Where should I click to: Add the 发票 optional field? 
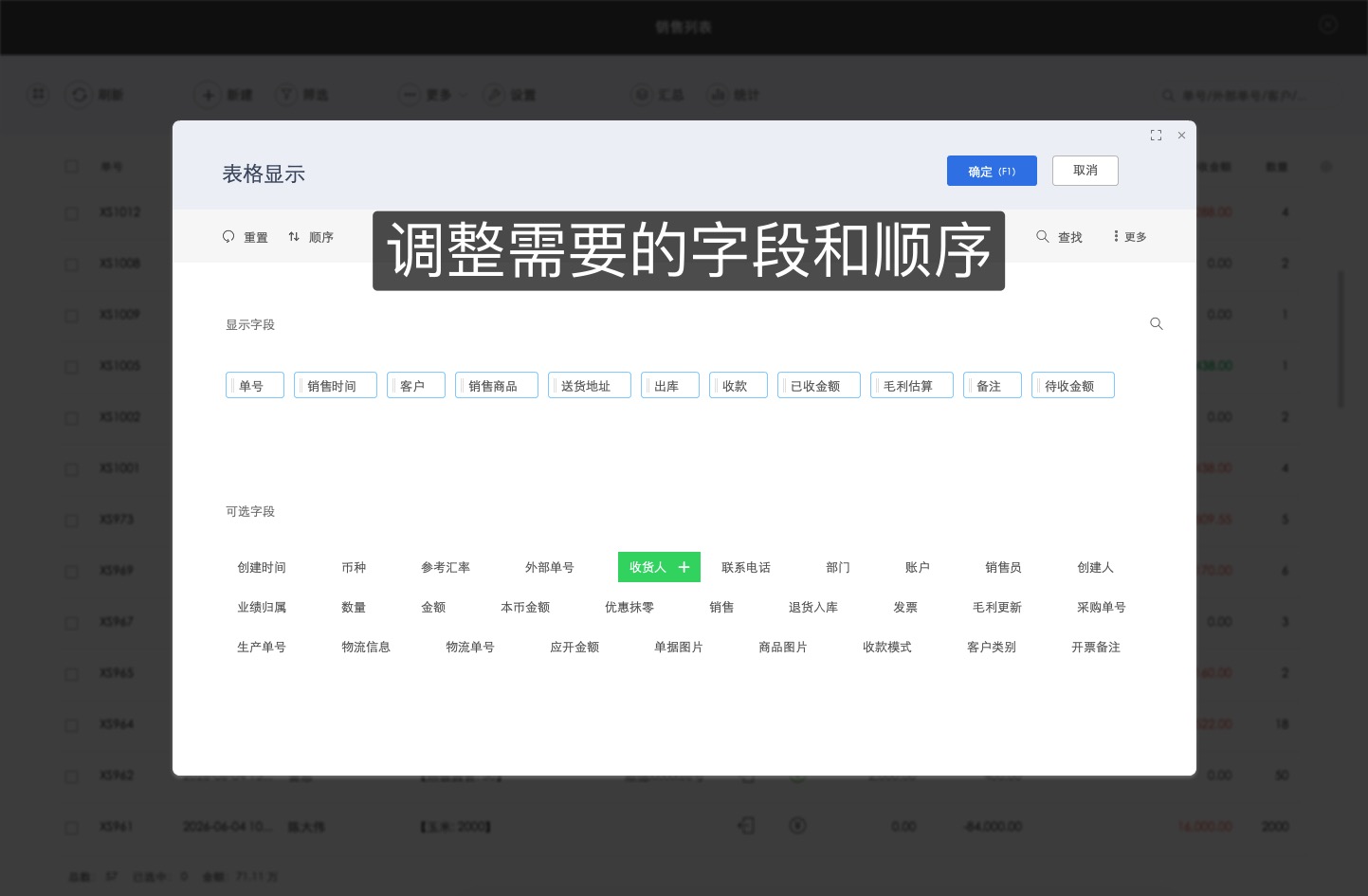click(x=905, y=607)
